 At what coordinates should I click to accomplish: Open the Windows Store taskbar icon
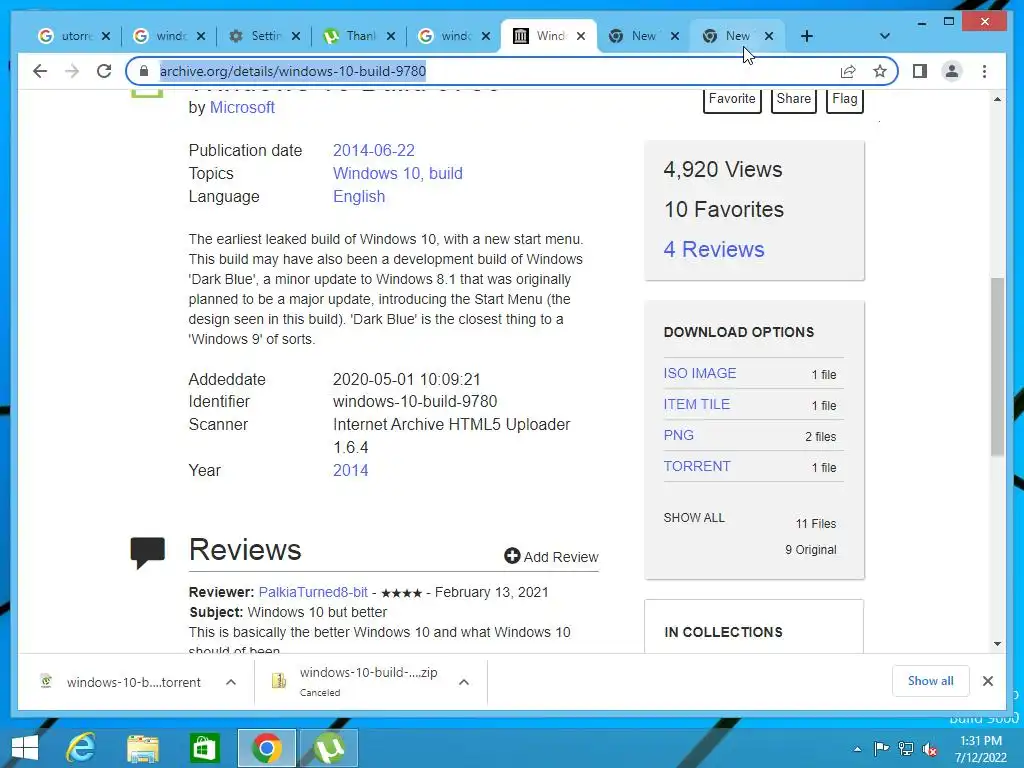[x=204, y=748]
